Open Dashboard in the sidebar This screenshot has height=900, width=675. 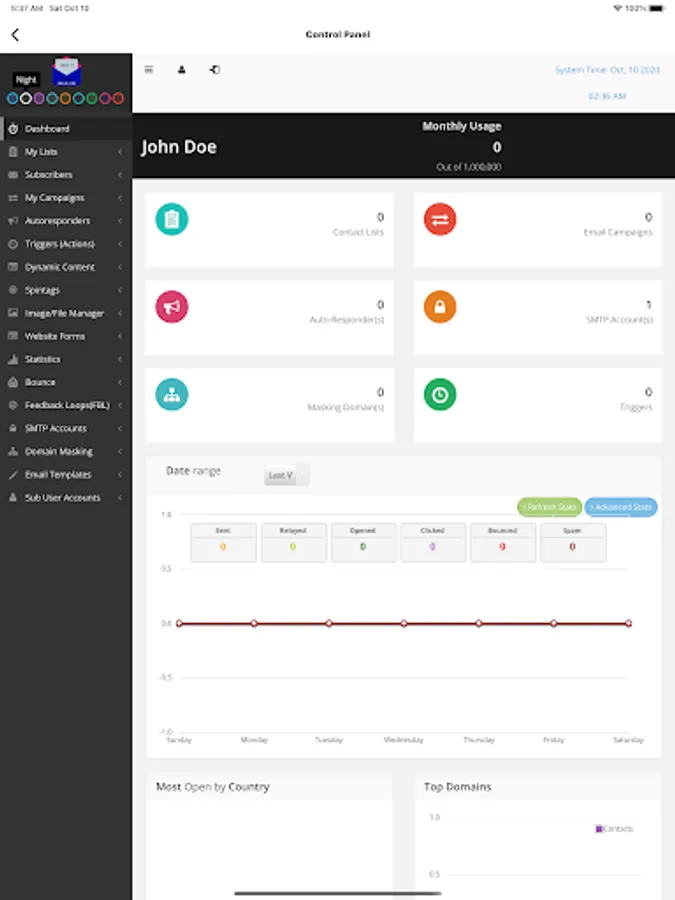66,129
